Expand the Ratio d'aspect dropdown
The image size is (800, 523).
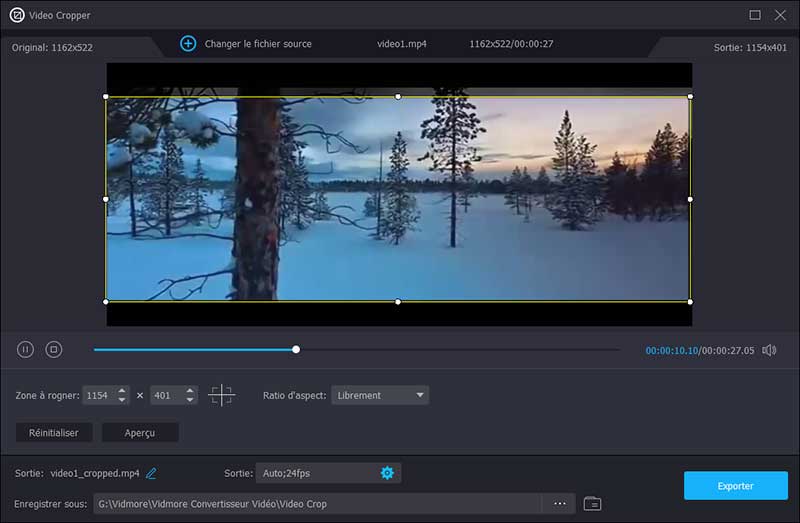click(x=379, y=395)
